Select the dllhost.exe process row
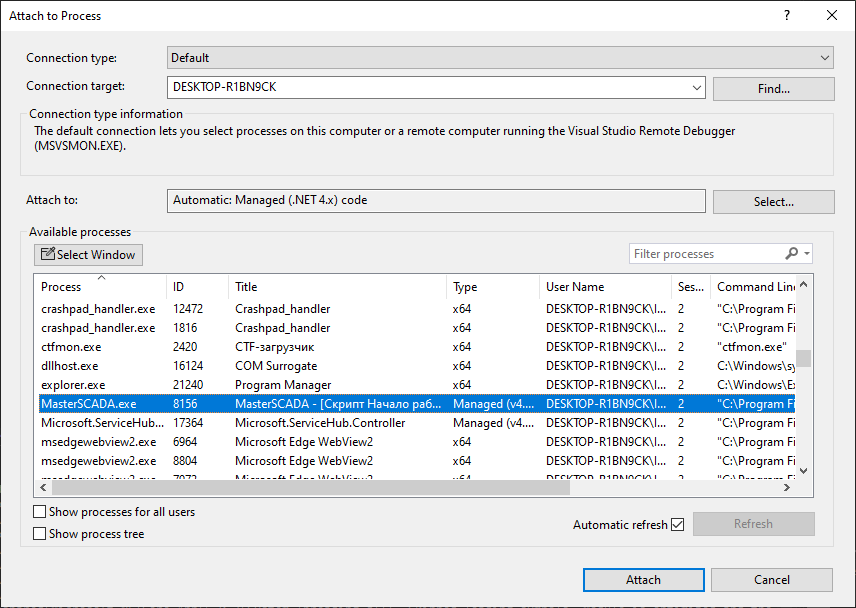 [417, 366]
